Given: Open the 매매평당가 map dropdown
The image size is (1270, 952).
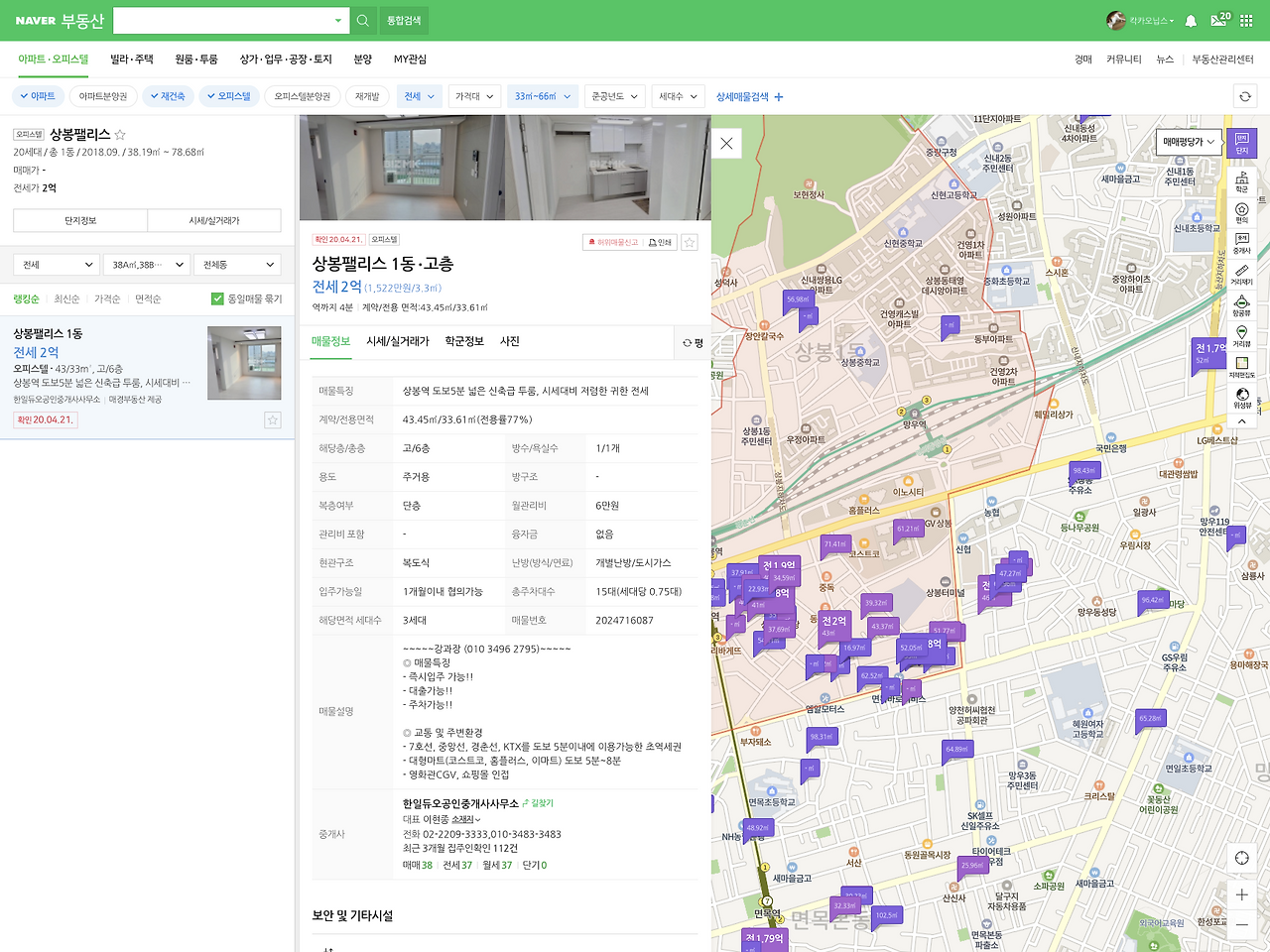Looking at the screenshot, I should [x=1189, y=142].
